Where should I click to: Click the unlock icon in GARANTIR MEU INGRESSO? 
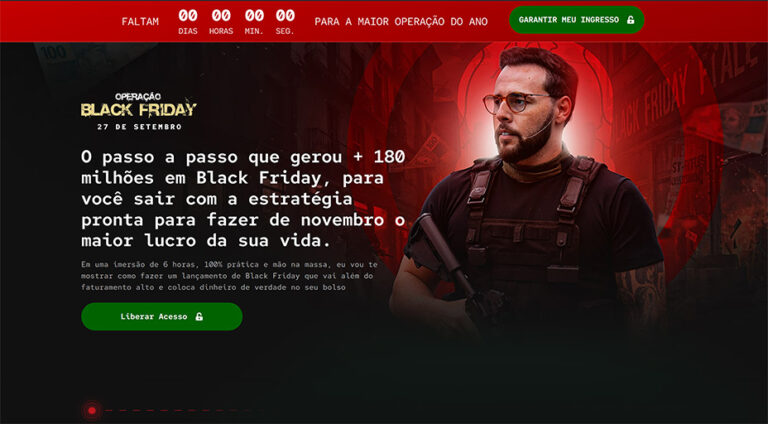click(631, 20)
